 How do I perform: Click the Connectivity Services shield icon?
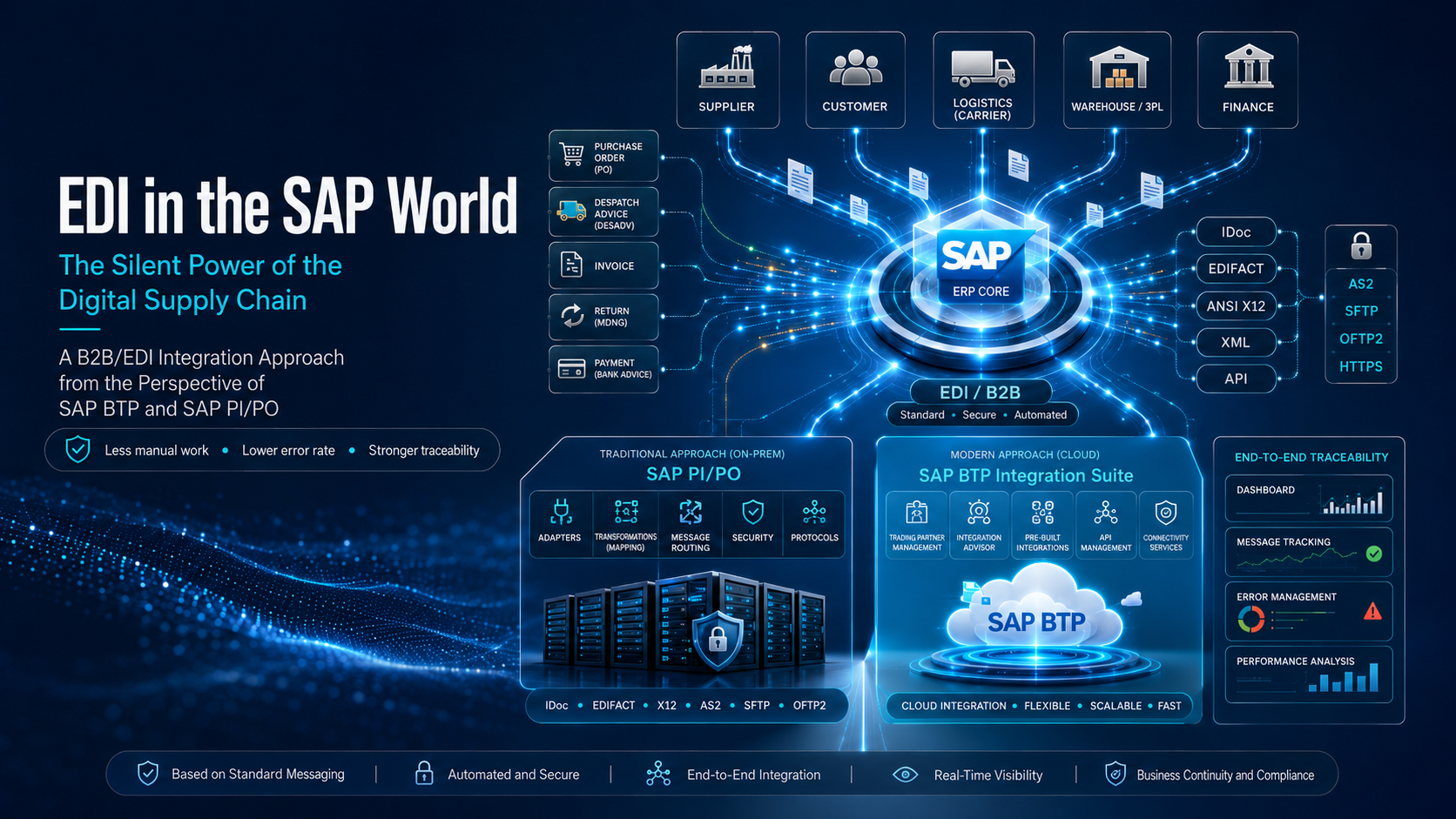[1166, 513]
